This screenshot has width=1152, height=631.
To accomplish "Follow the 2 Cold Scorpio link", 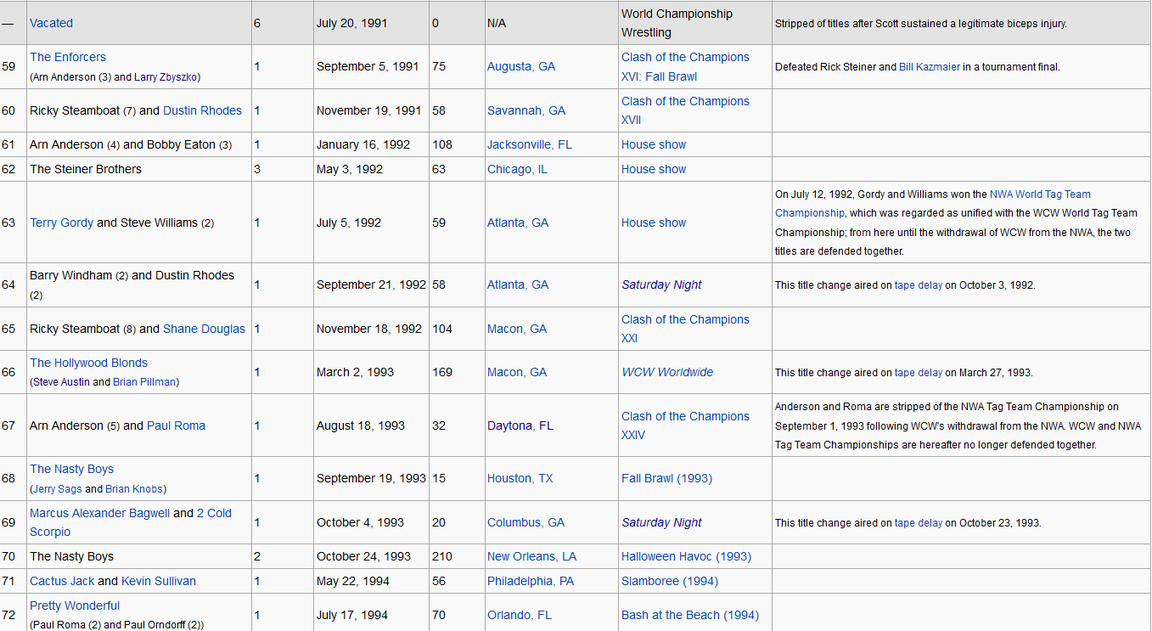I will pyautogui.click(x=130, y=522).
